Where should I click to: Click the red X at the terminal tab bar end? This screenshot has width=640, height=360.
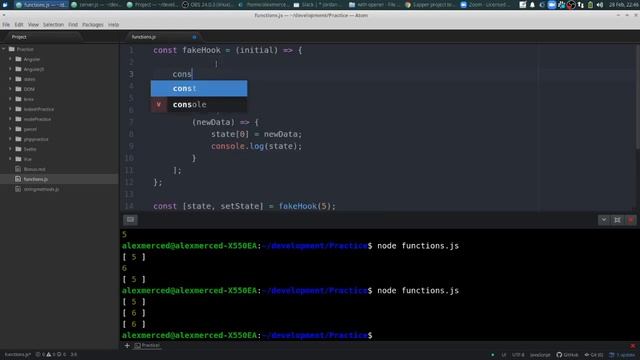[x=633, y=346]
